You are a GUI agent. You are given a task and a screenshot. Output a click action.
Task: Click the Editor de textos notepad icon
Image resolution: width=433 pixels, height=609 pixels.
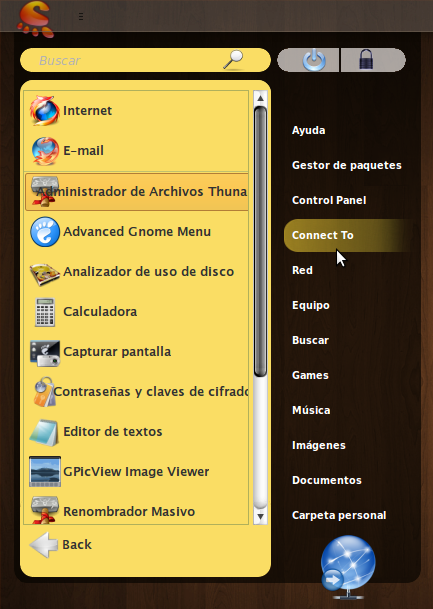point(44,432)
